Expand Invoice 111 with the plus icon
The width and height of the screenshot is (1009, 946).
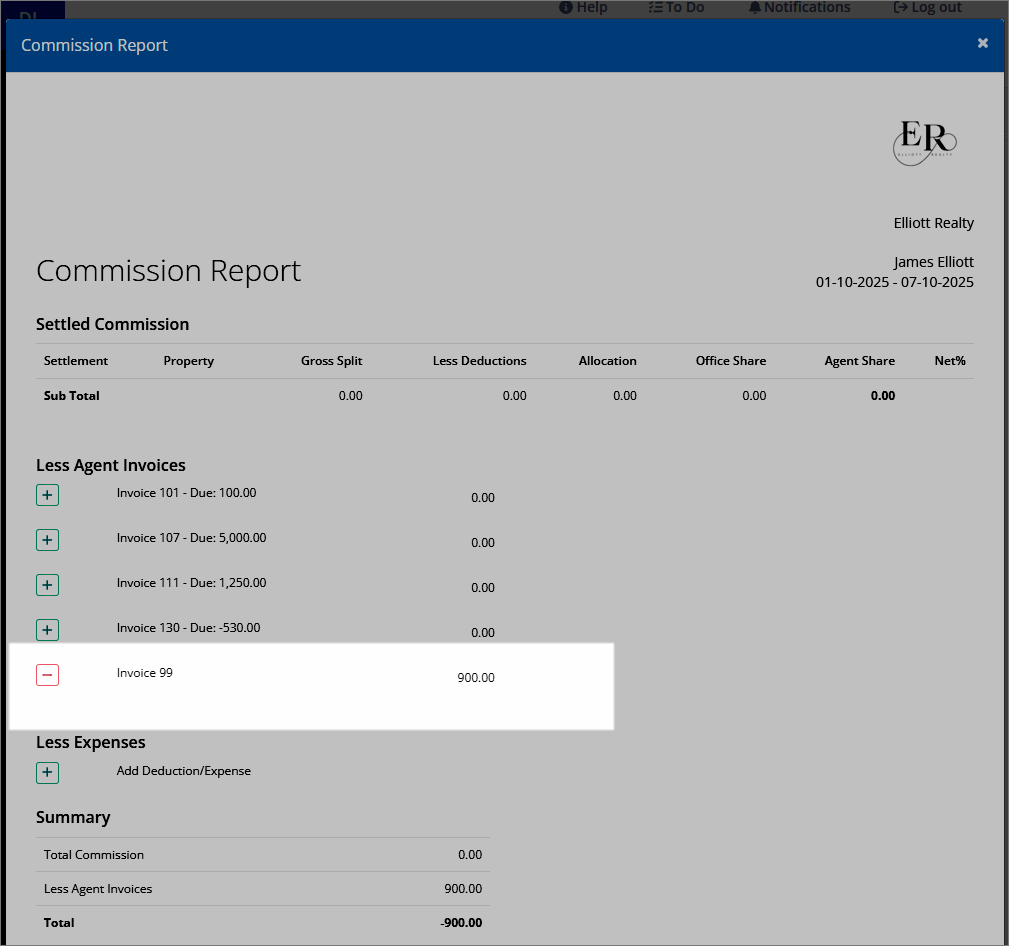[48, 585]
